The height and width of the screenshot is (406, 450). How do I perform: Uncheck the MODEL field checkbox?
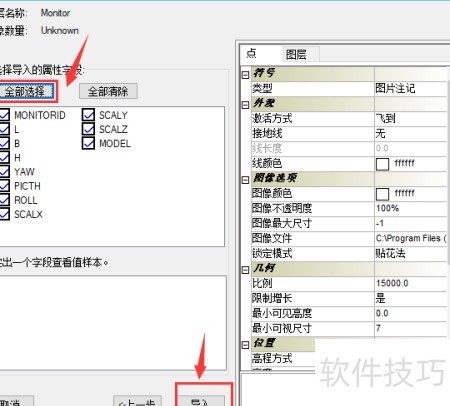click(88, 143)
